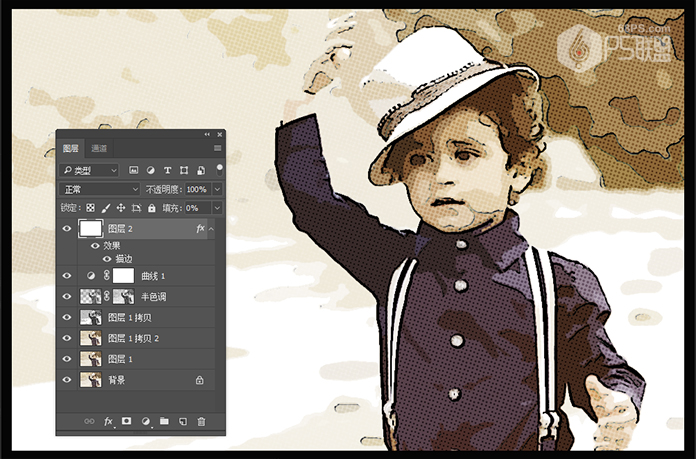Toggle visibility of 图层 2
The width and height of the screenshot is (696, 459).
point(67,229)
